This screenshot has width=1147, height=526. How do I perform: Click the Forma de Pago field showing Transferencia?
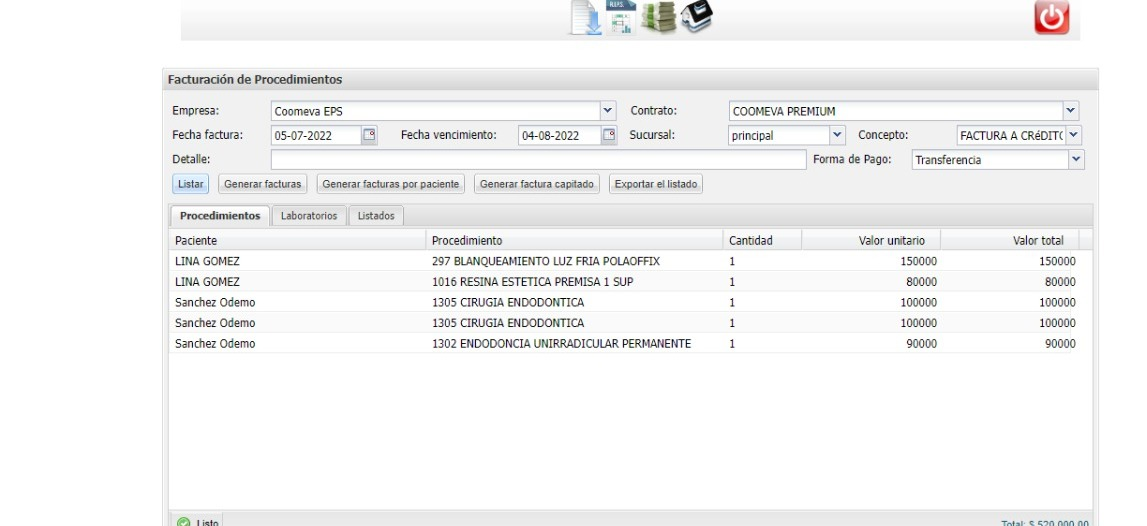(x=990, y=159)
